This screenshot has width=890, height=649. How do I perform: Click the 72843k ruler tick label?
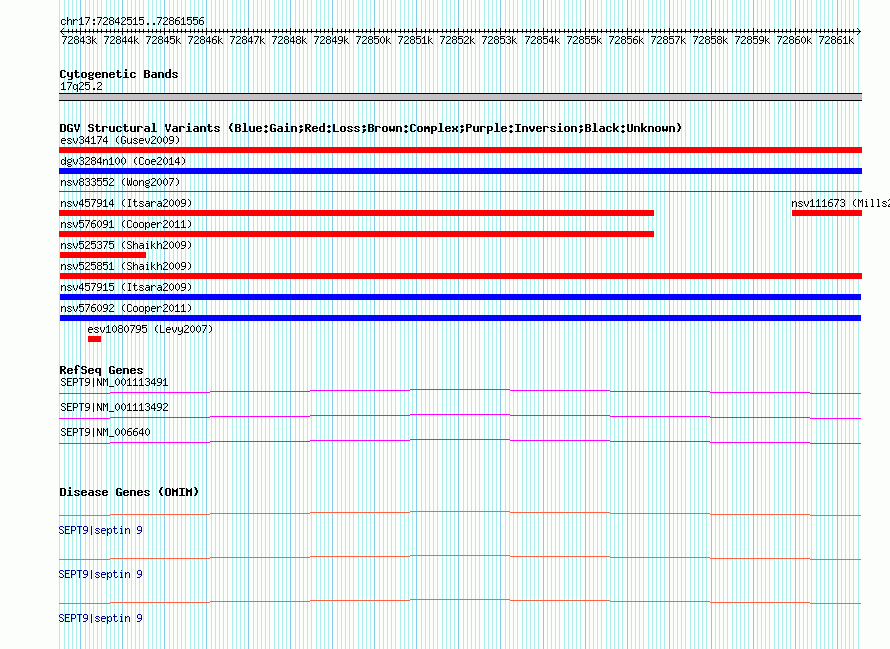pos(79,40)
